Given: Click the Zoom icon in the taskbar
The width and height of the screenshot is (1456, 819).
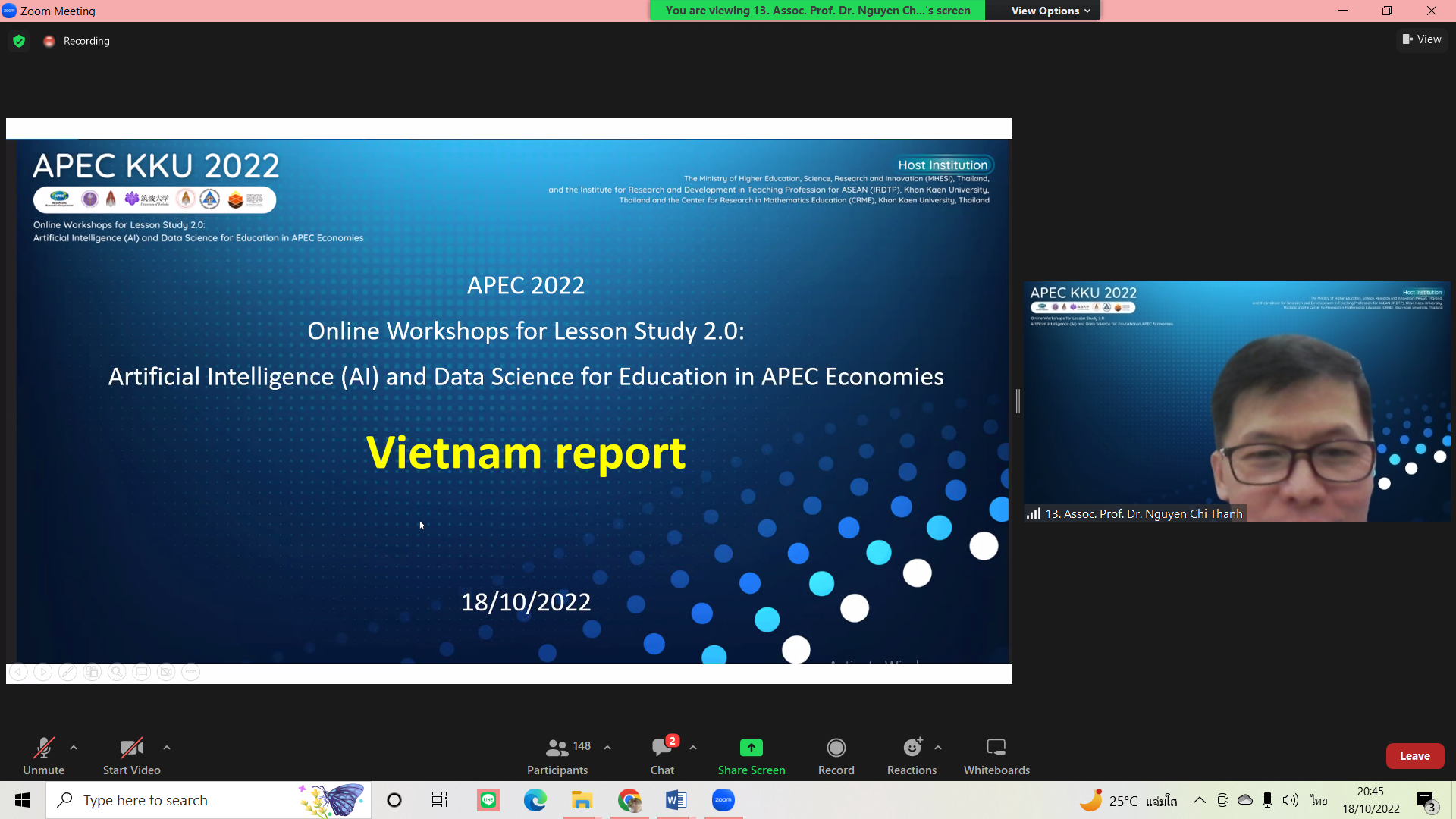Looking at the screenshot, I should tap(723, 800).
